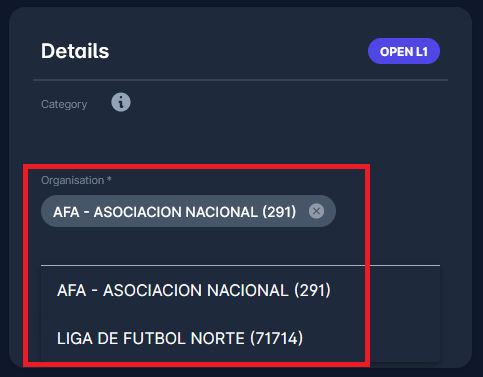
Task: Focus the Organisation input below the chip
Action: coord(240,247)
